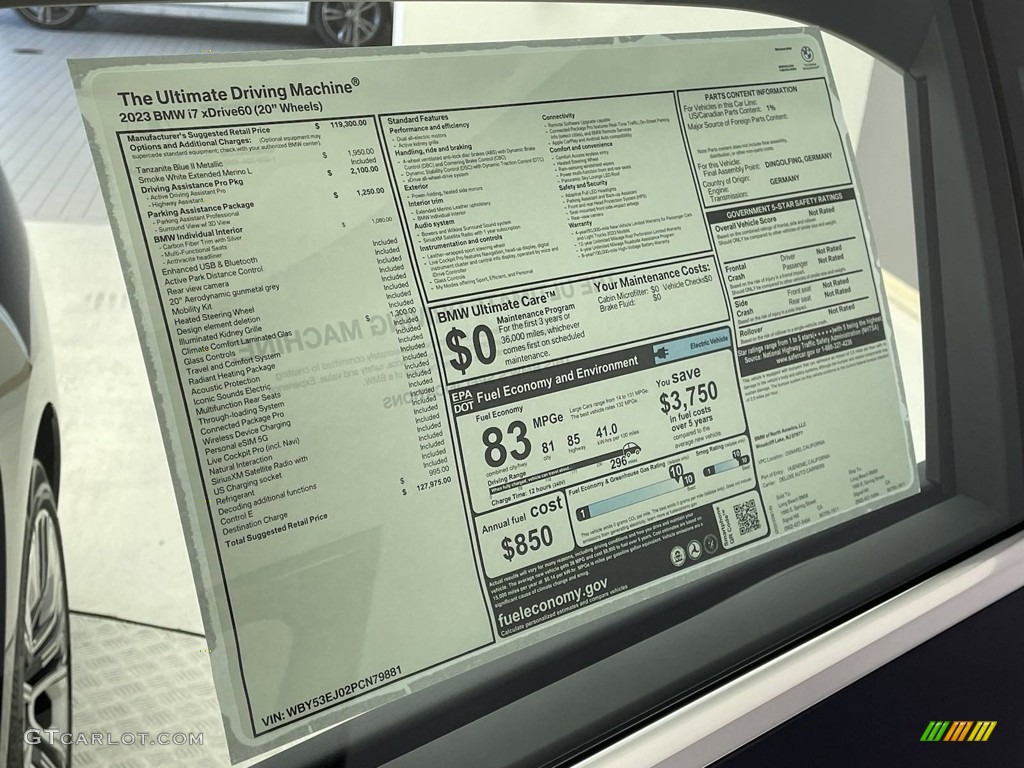Click the Fuel Economy & Greenhouse Gas Rating scale
This screenshot has width=1024, height=768.
(x=634, y=496)
